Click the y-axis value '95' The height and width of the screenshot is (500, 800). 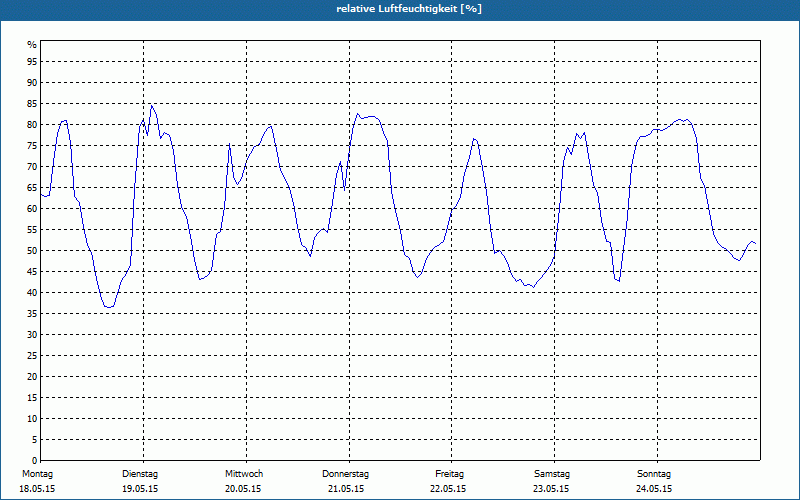coord(32,62)
